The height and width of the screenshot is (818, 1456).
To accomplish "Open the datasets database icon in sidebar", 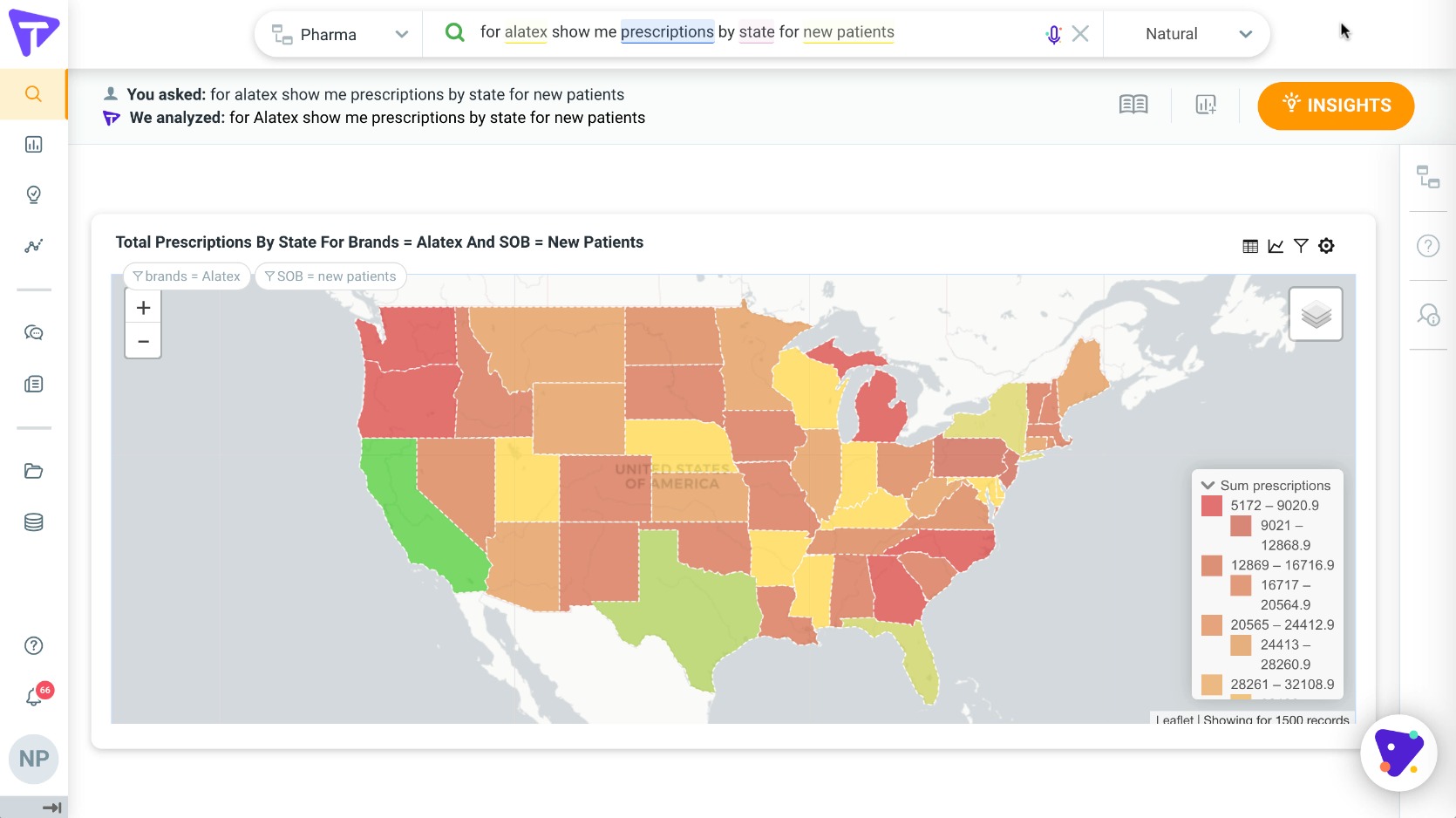I will tap(34, 522).
